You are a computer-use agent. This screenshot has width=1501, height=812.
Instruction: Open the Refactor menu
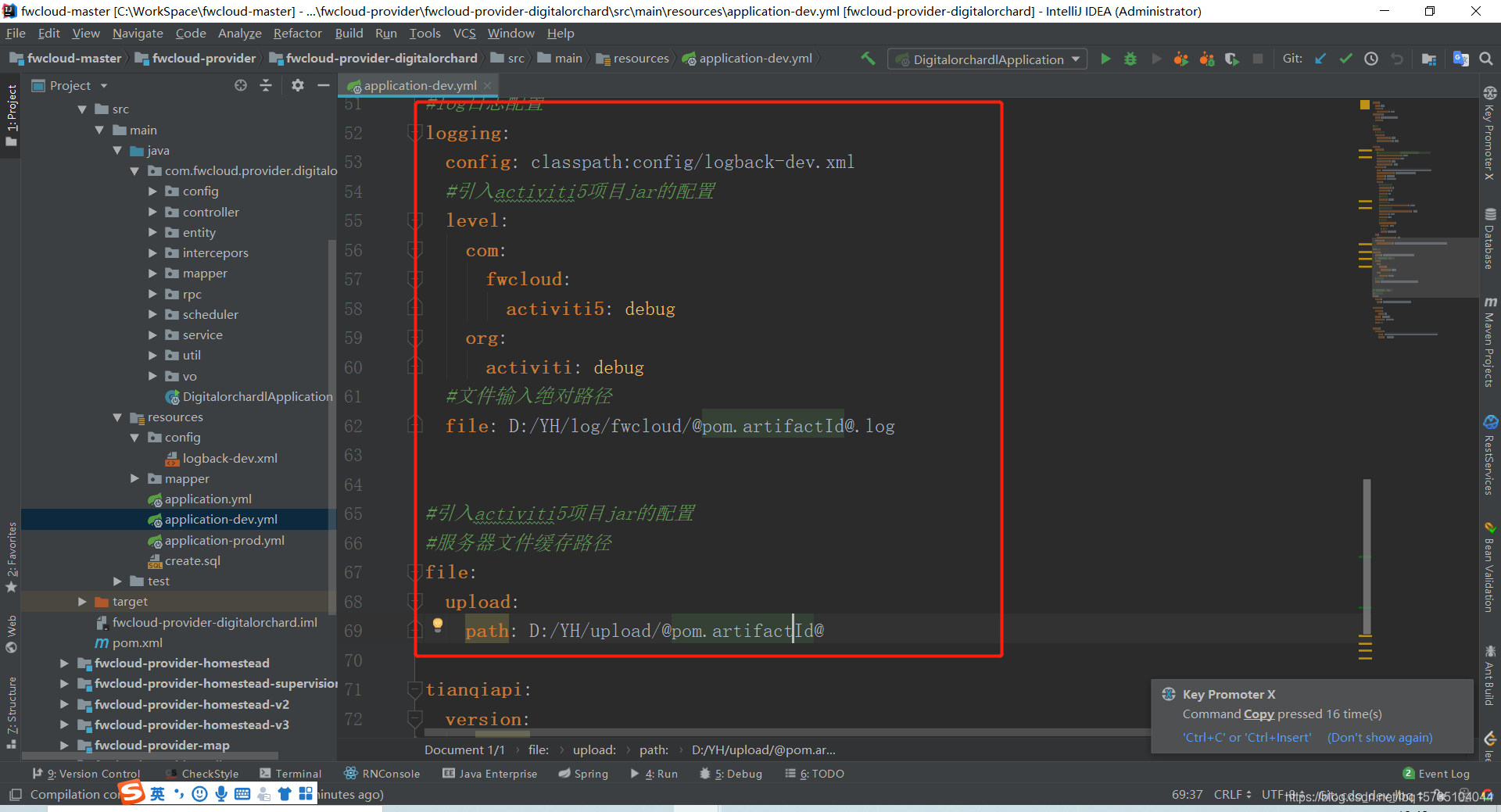pyautogui.click(x=297, y=33)
